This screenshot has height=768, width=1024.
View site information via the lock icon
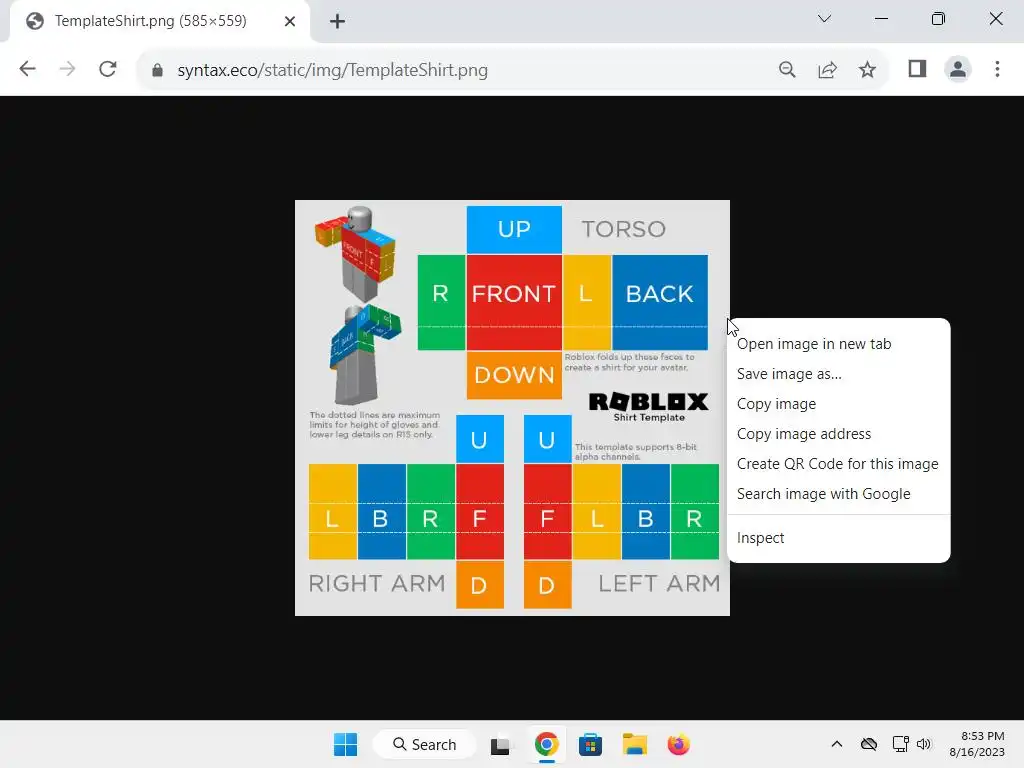pyautogui.click(x=157, y=70)
